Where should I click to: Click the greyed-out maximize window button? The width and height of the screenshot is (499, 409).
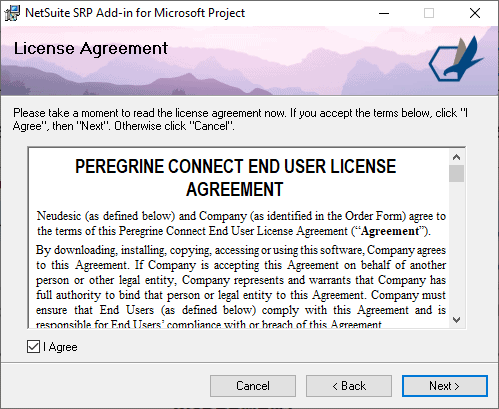coord(429,13)
